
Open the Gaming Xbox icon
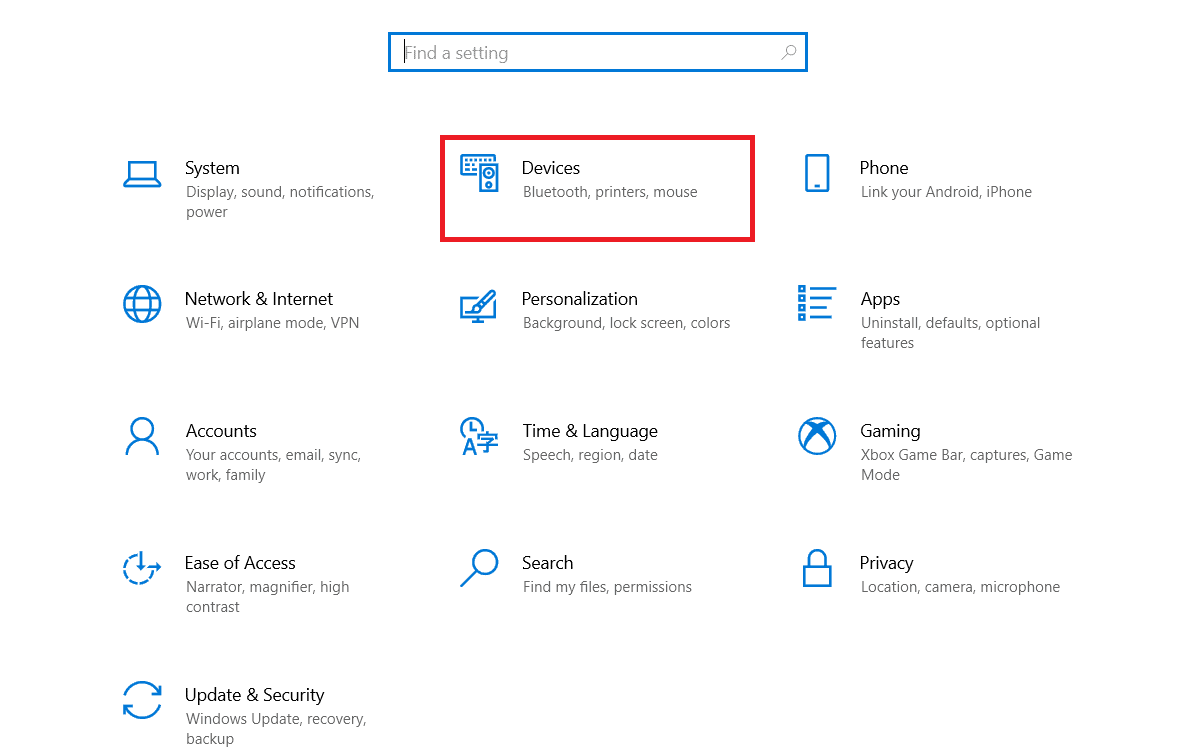(x=817, y=436)
